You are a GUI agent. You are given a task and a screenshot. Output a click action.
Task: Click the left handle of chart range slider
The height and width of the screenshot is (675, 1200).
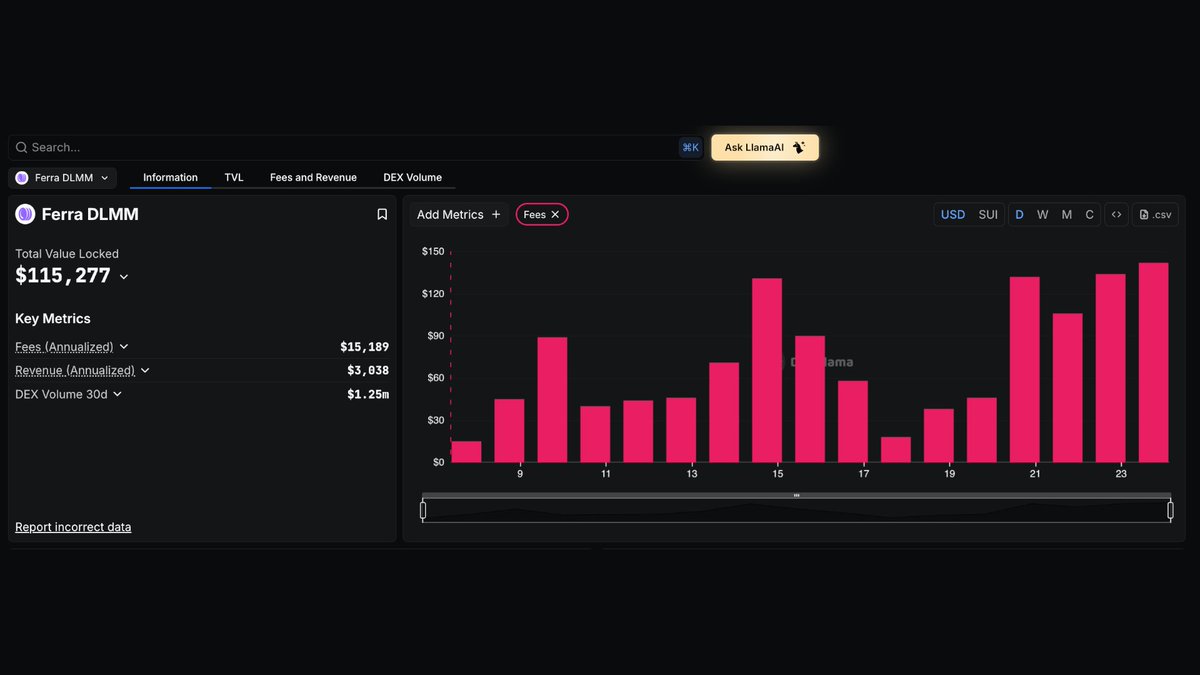click(x=423, y=510)
